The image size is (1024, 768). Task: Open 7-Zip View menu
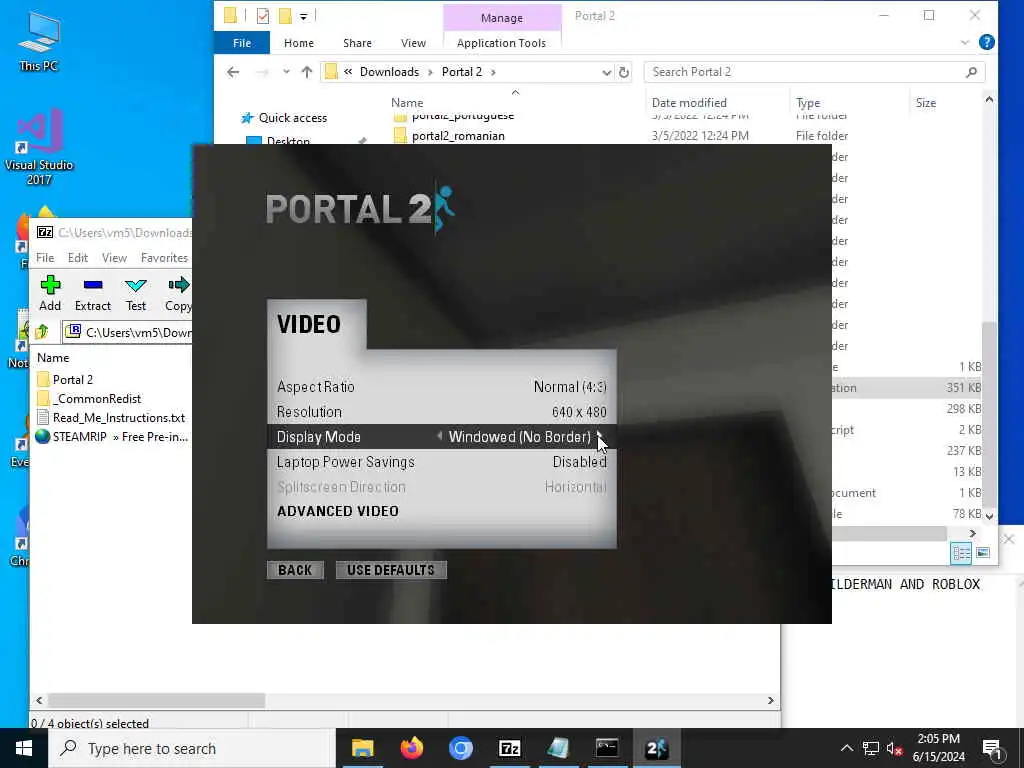tap(114, 258)
